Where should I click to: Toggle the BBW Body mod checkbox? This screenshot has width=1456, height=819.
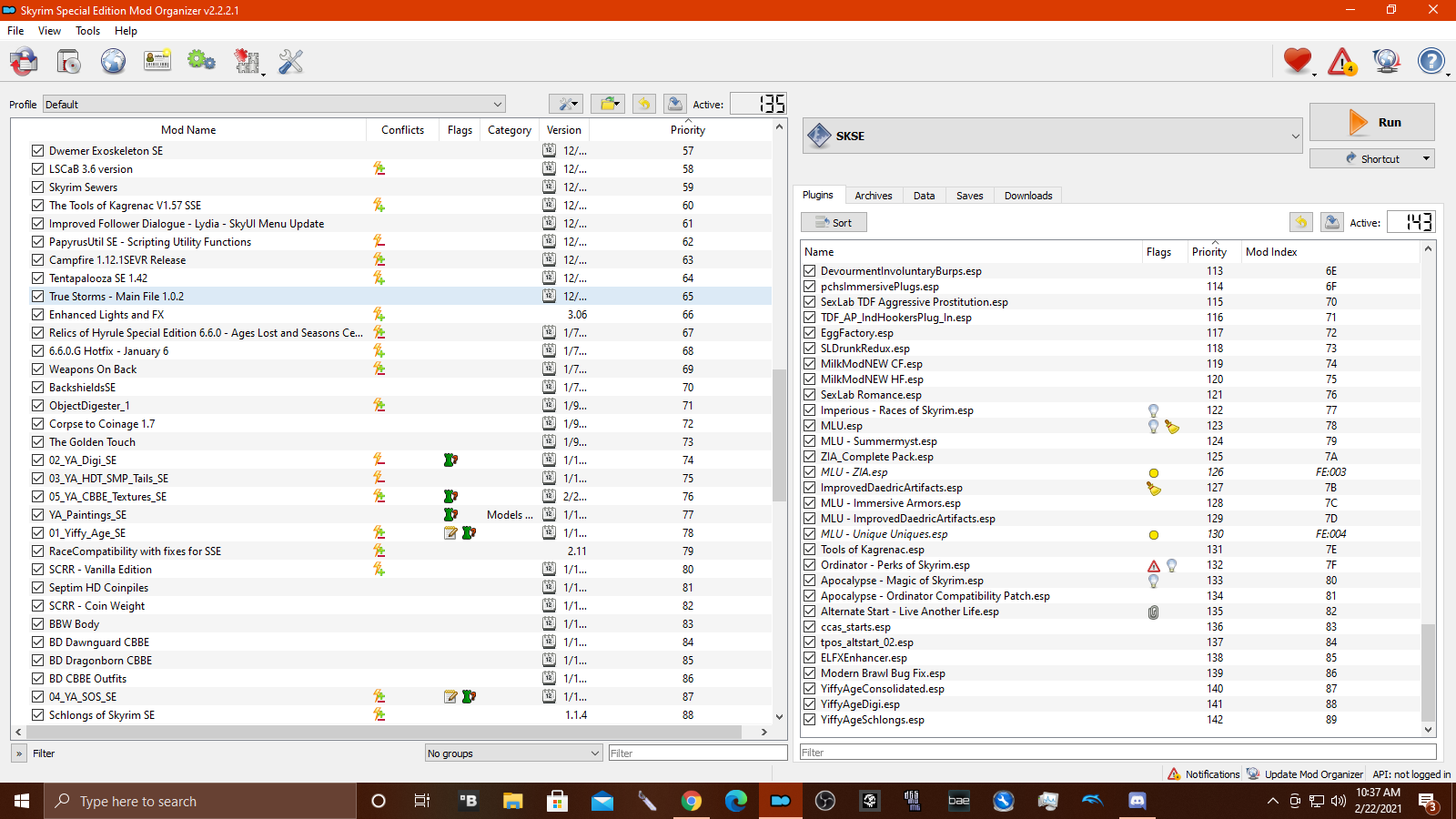37,623
